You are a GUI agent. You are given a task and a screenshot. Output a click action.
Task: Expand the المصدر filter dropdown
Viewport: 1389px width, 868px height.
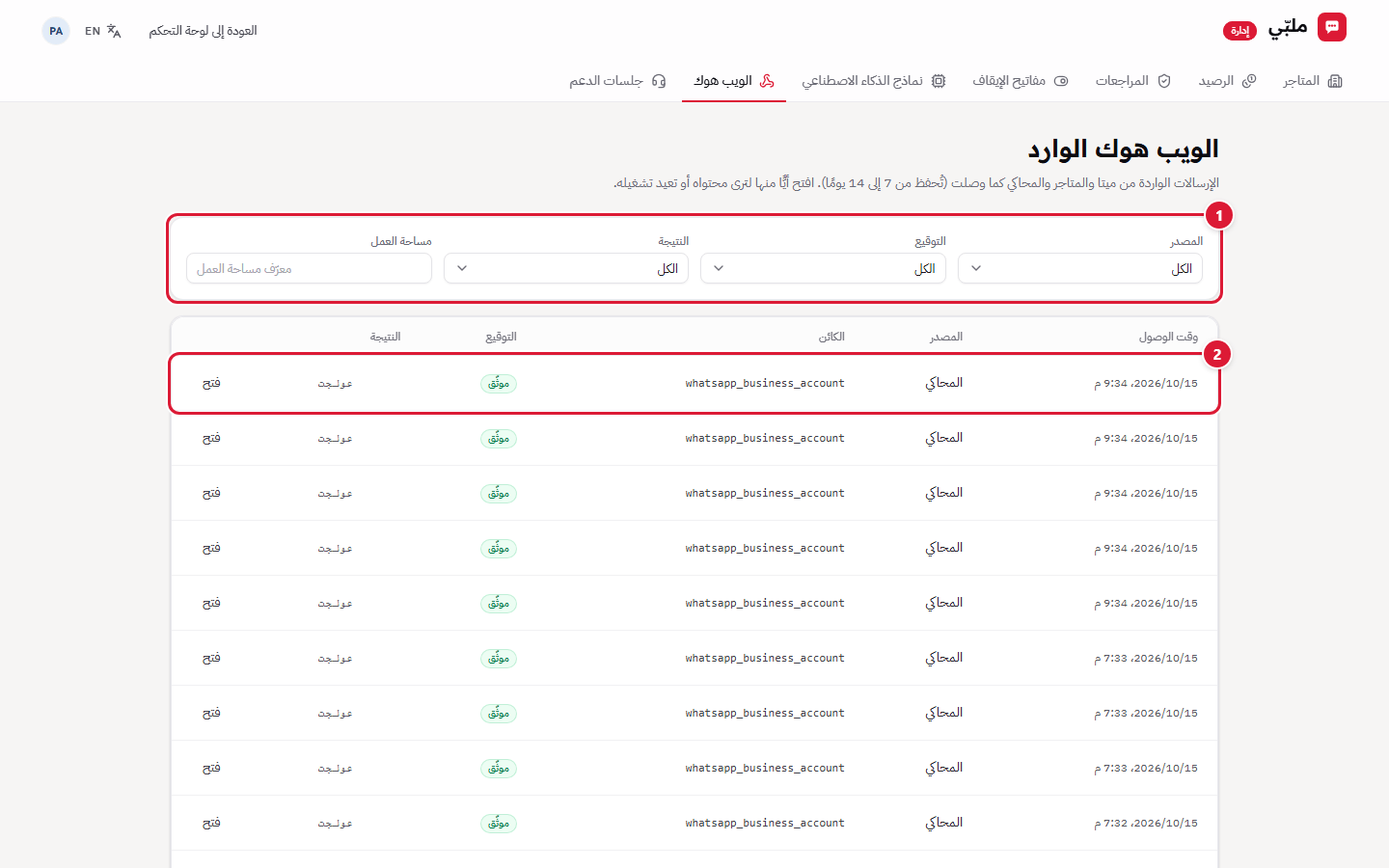point(1080,268)
